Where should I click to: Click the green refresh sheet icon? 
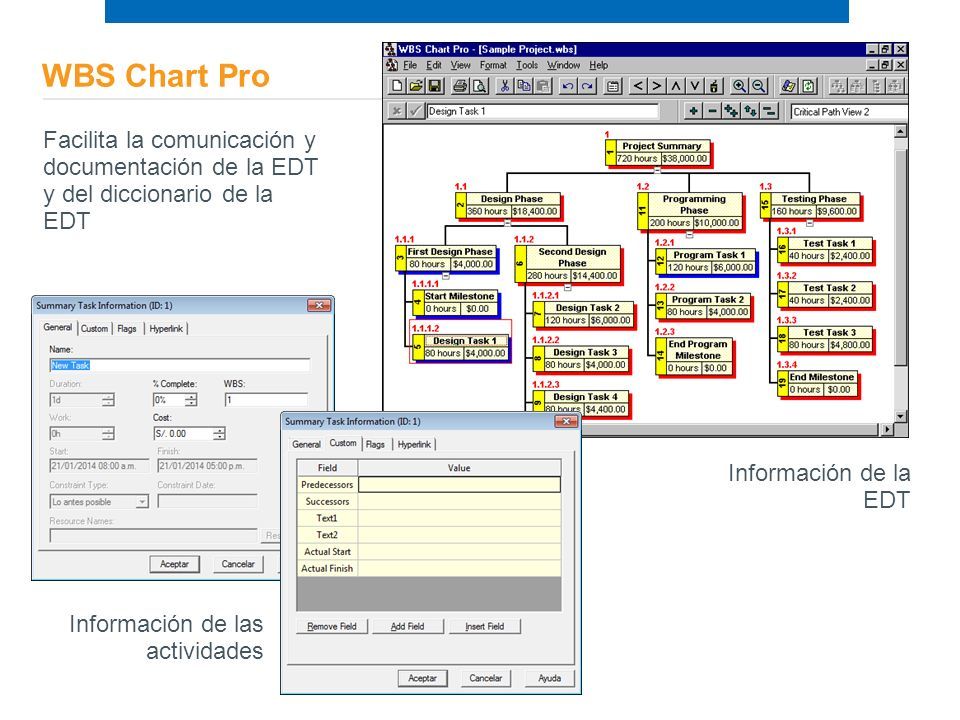(808, 86)
